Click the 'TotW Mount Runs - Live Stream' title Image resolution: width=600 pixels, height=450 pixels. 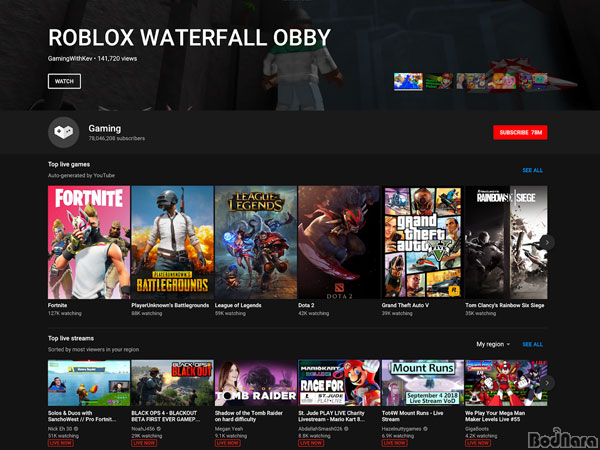(412, 416)
